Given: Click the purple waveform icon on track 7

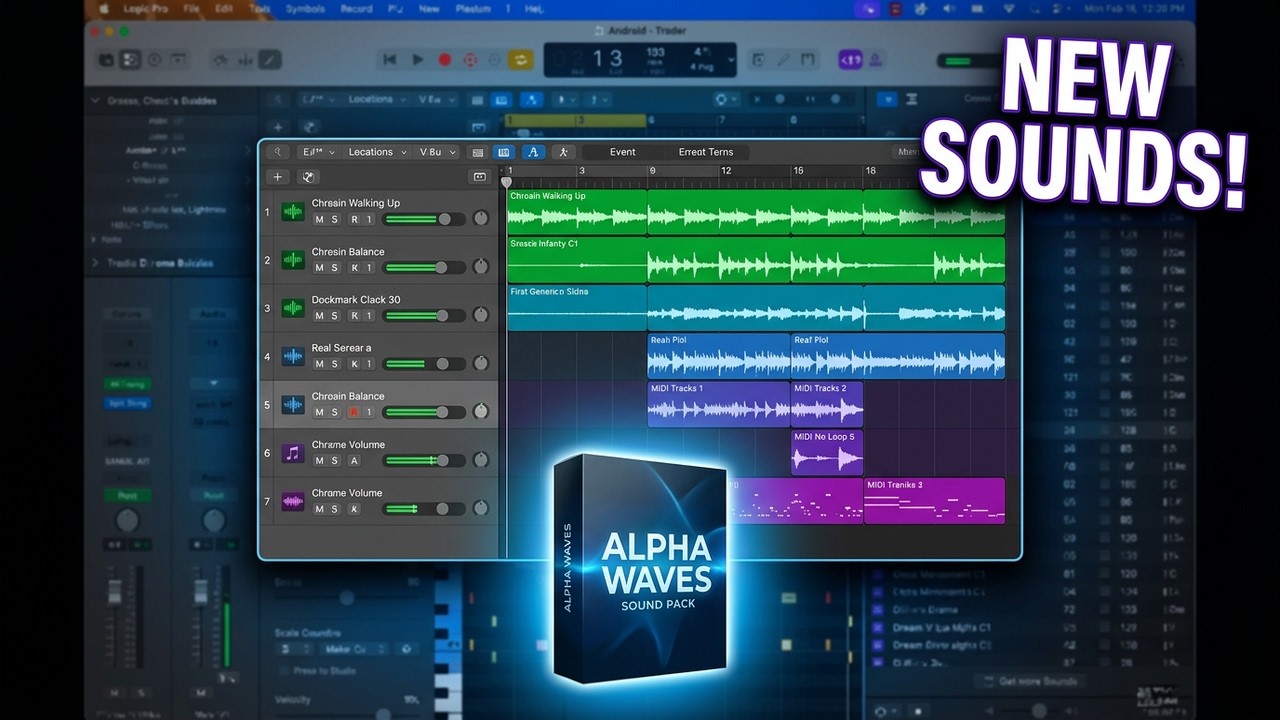Looking at the screenshot, I should pyautogui.click(x=293, y=501).
